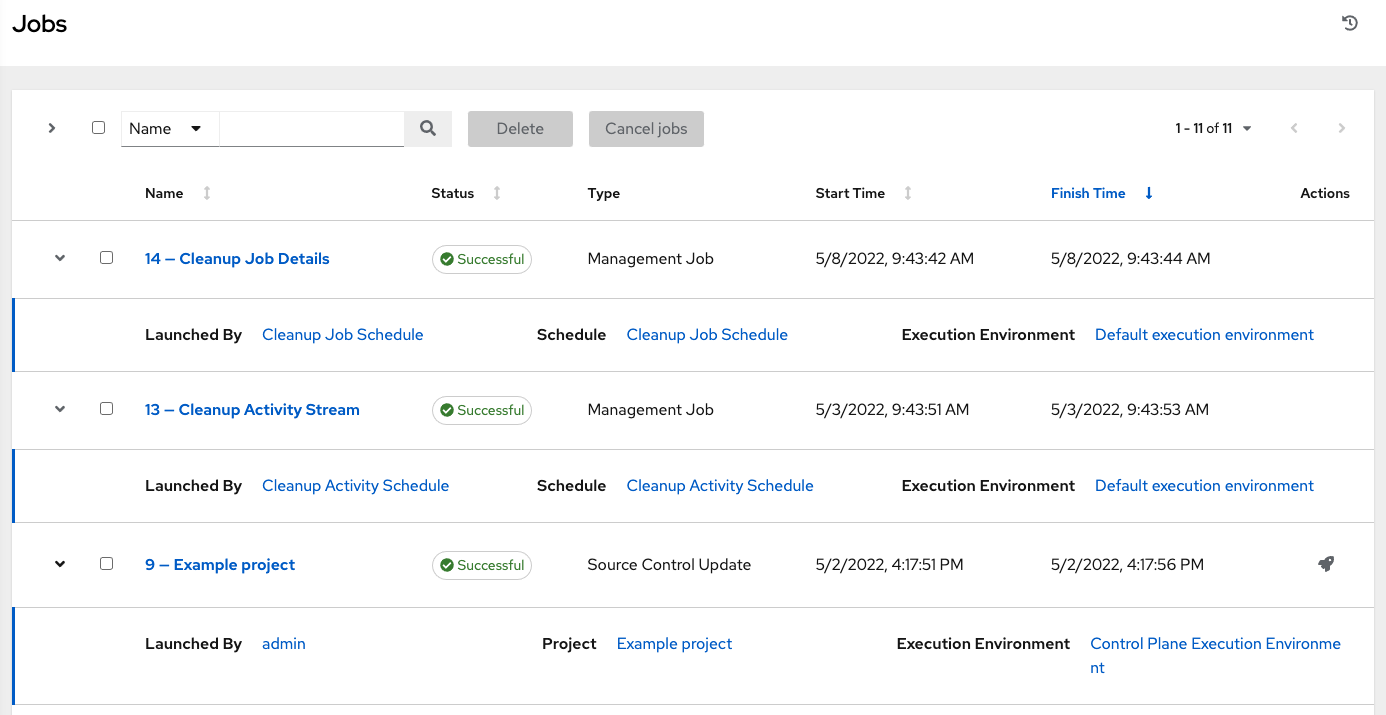Sort jobs by the Name column
1386x715 pixels.
(x=206, y=193)
